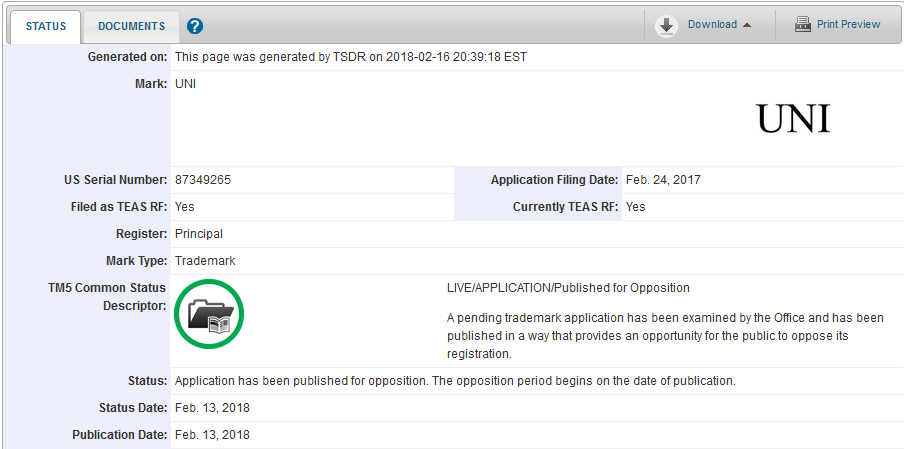
Task: Click the Filed as TEAS RF label
Action: [119, 207]
